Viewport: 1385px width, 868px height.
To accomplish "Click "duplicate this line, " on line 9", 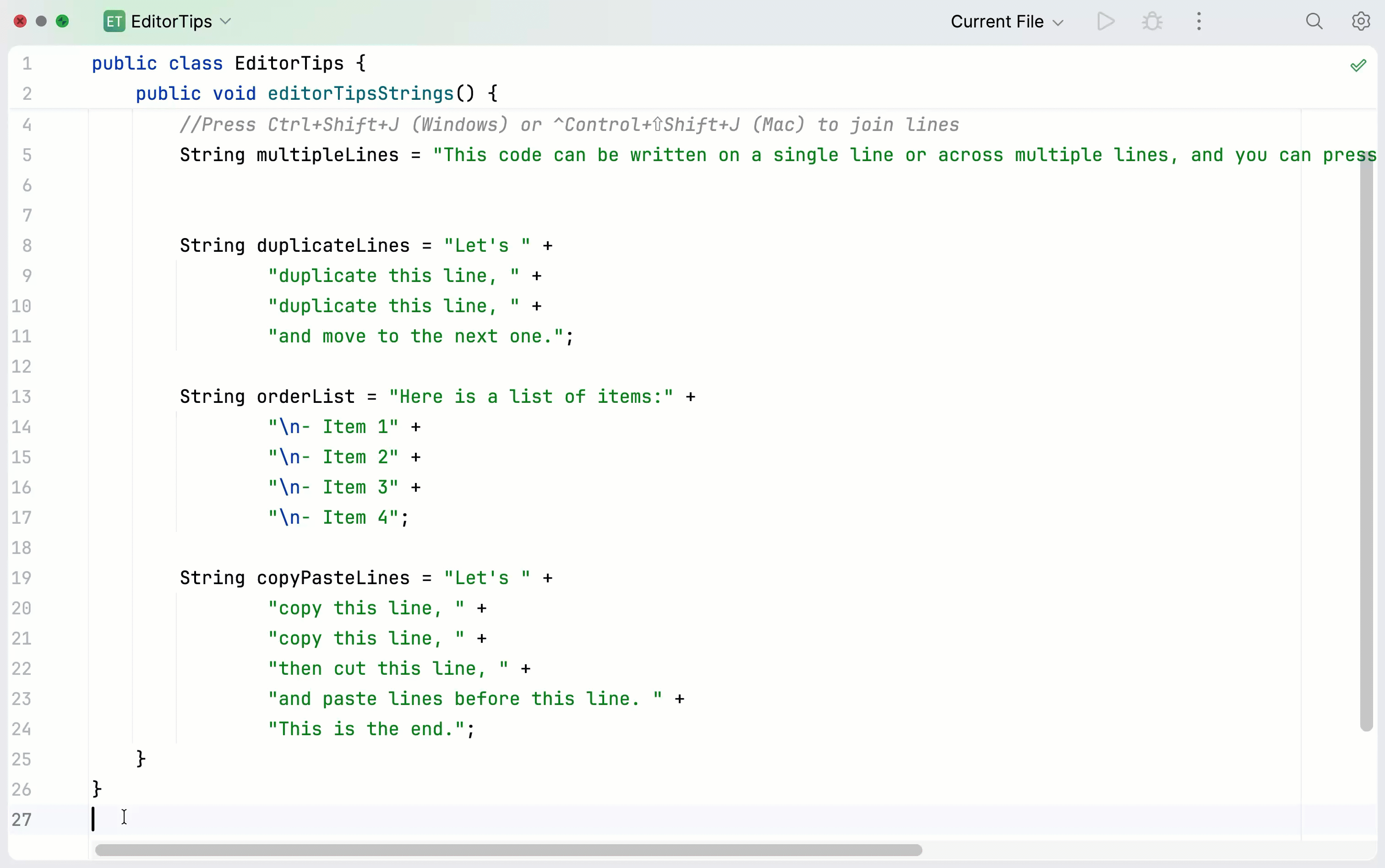I will (x=394, y=276).
